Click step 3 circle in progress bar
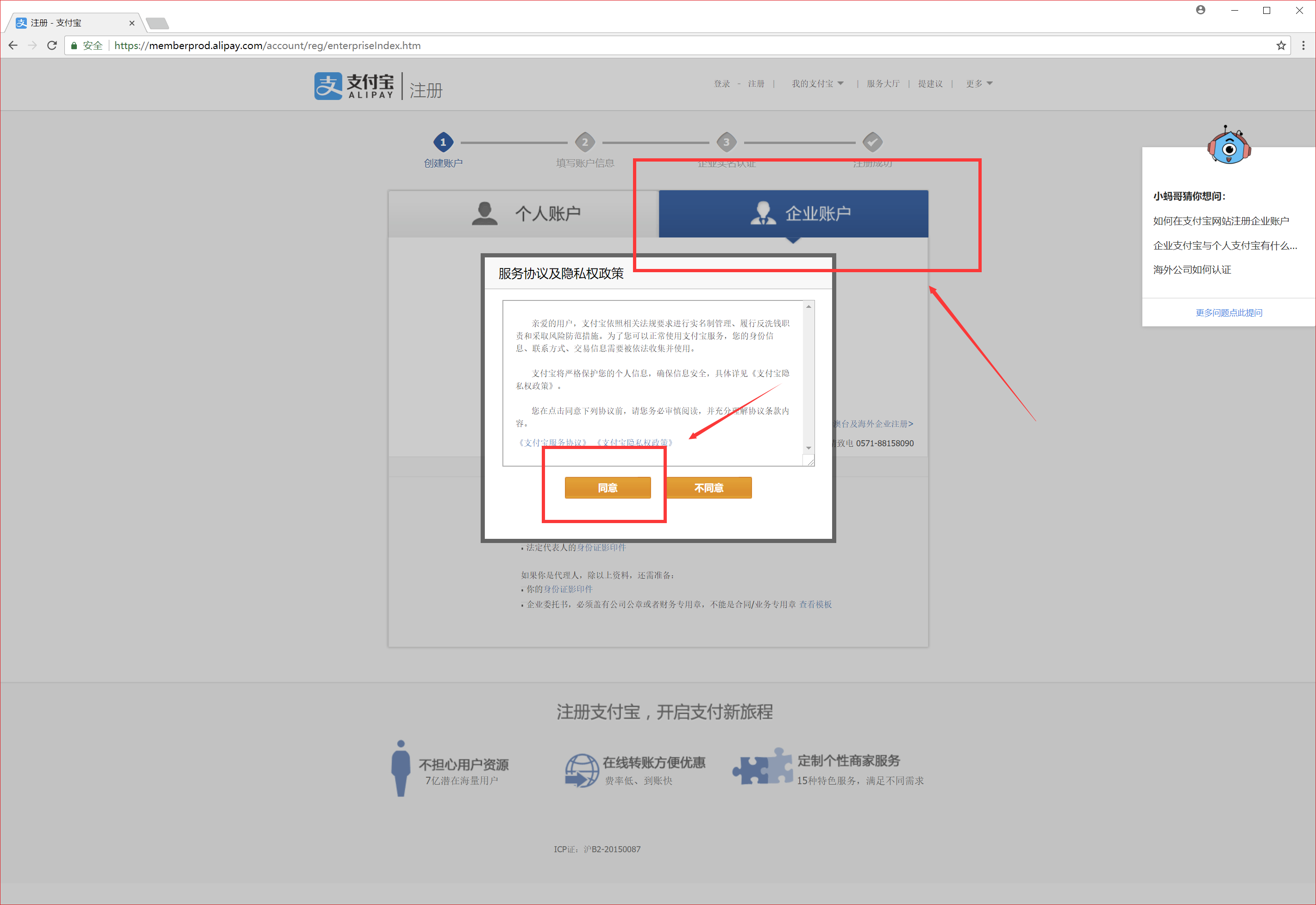 tap(726, 142)
